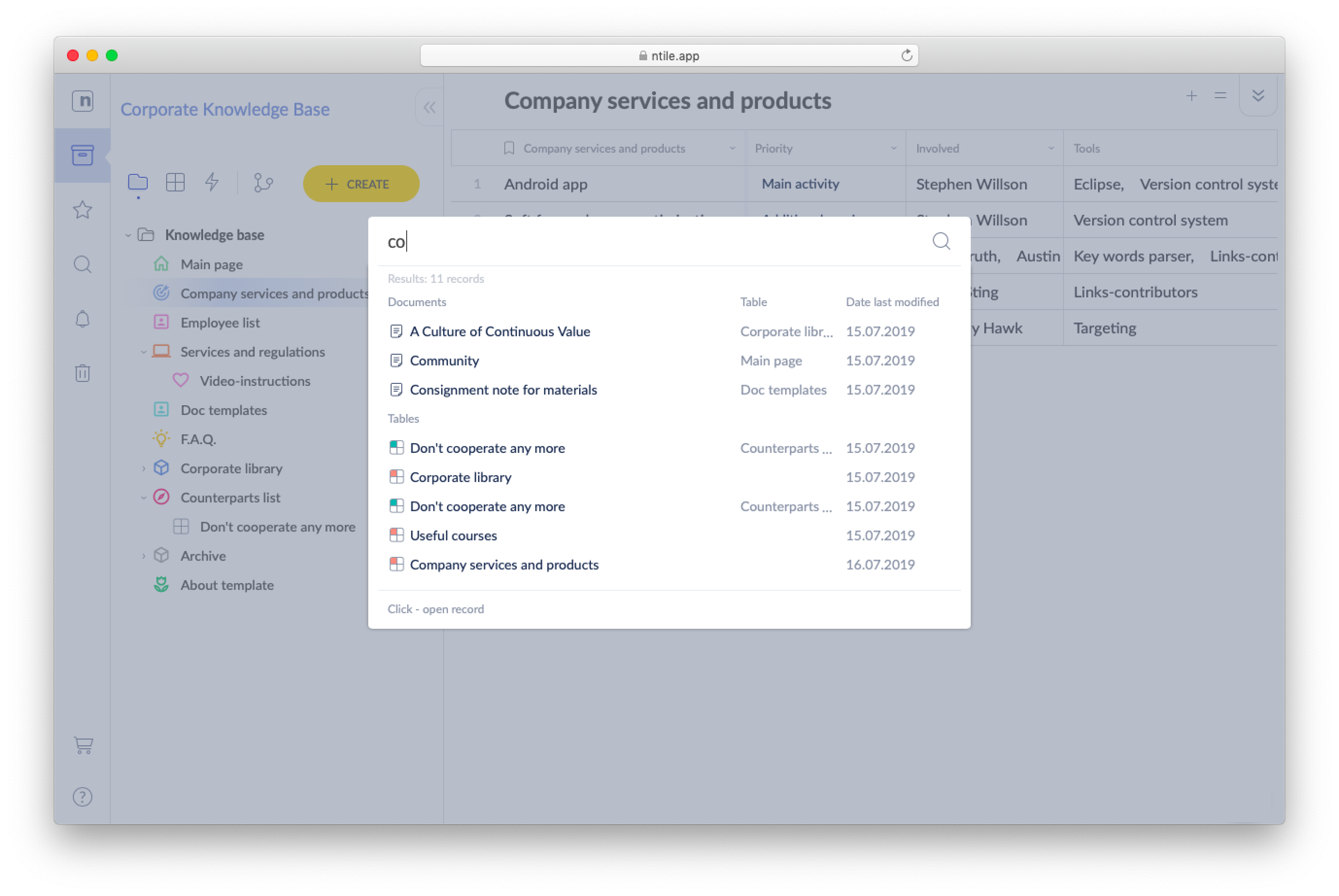Open search magnifier in left sidebar
Screen dimensions: 1339x896
click(83, 264)
